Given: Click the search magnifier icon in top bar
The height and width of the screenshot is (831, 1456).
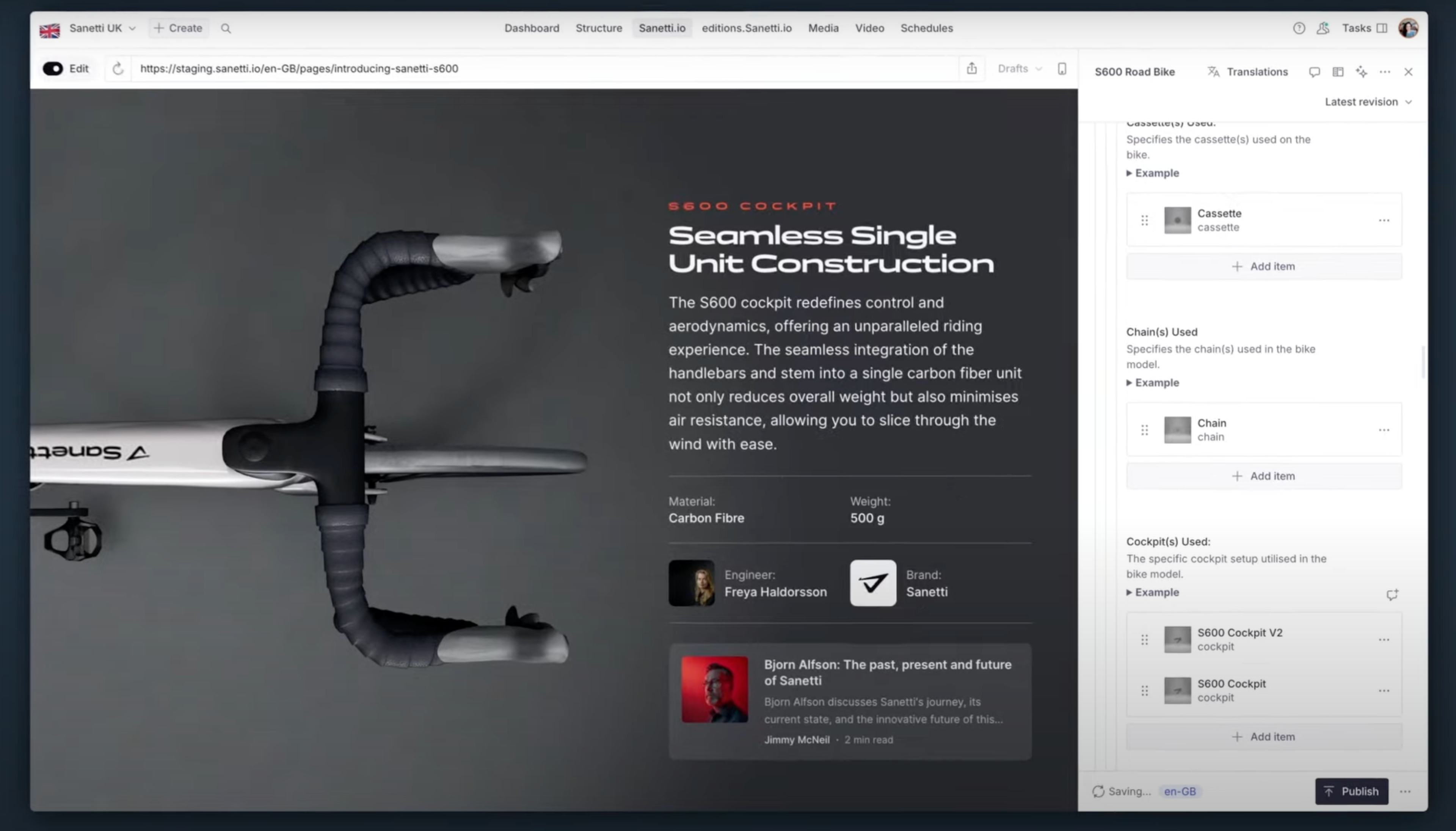Looking at the screenshot, I should pos(226,28).
